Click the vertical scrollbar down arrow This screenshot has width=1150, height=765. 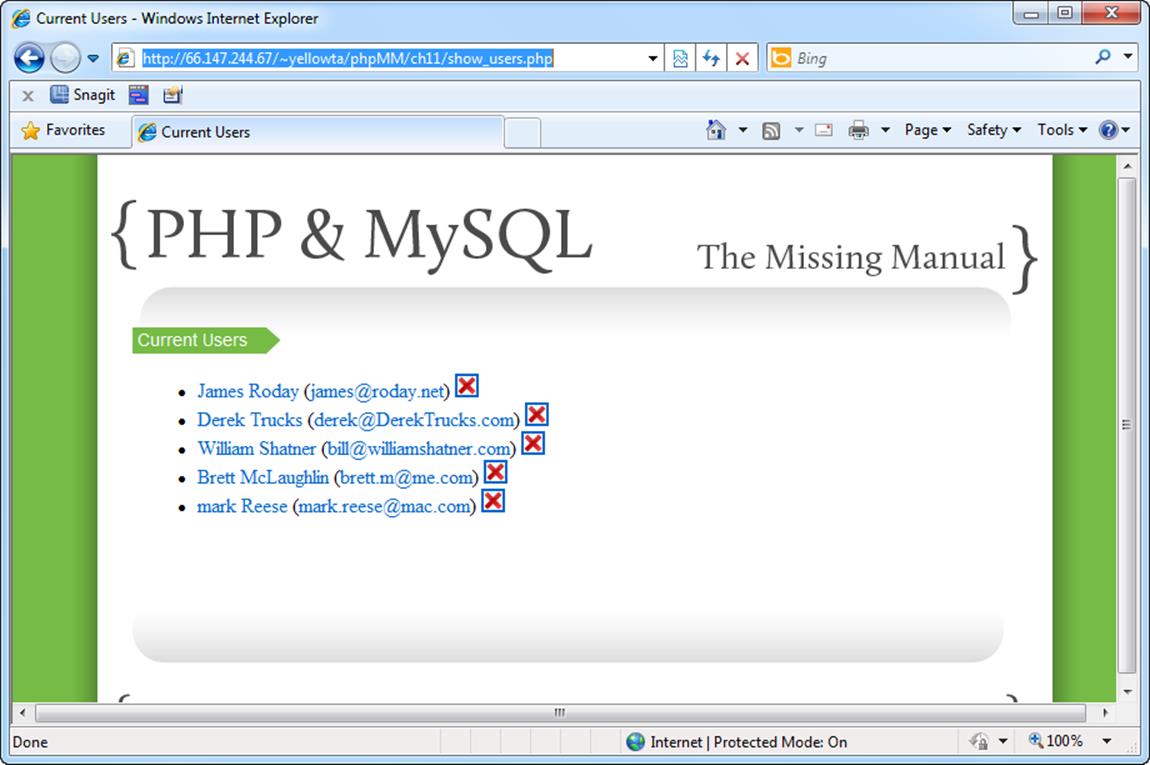(1127, 692)
